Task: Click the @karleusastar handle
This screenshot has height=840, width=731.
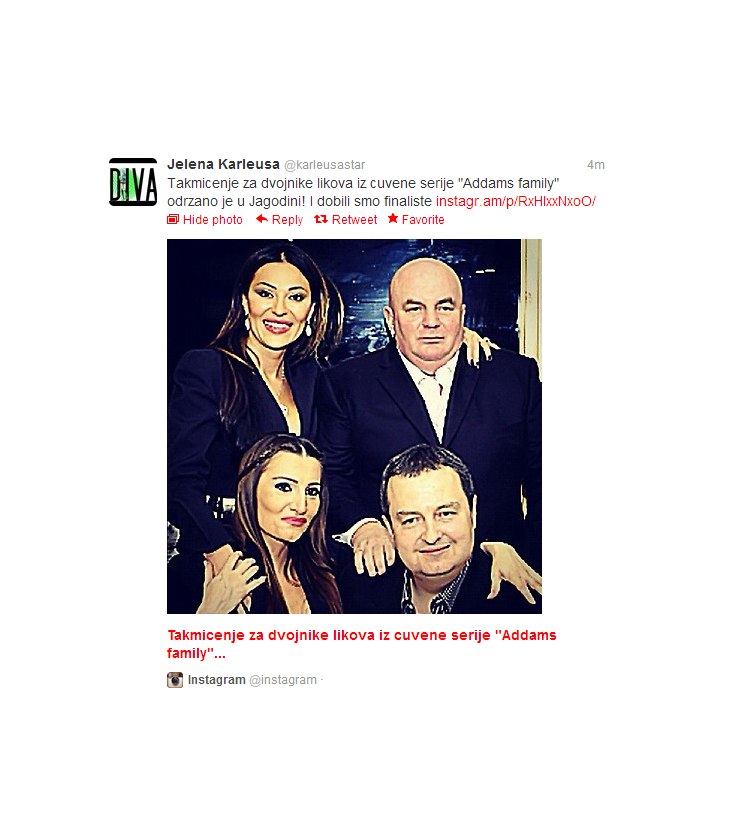Action: 325,165
